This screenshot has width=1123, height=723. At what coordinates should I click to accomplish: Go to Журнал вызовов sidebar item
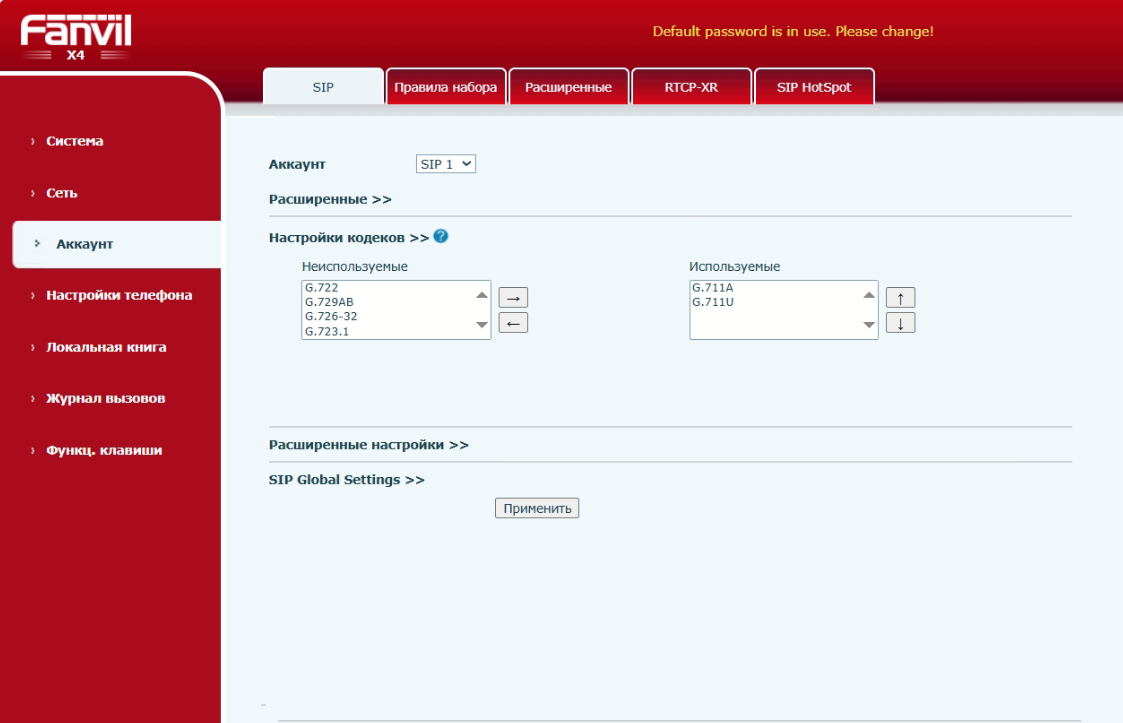(x=105, y=398)
